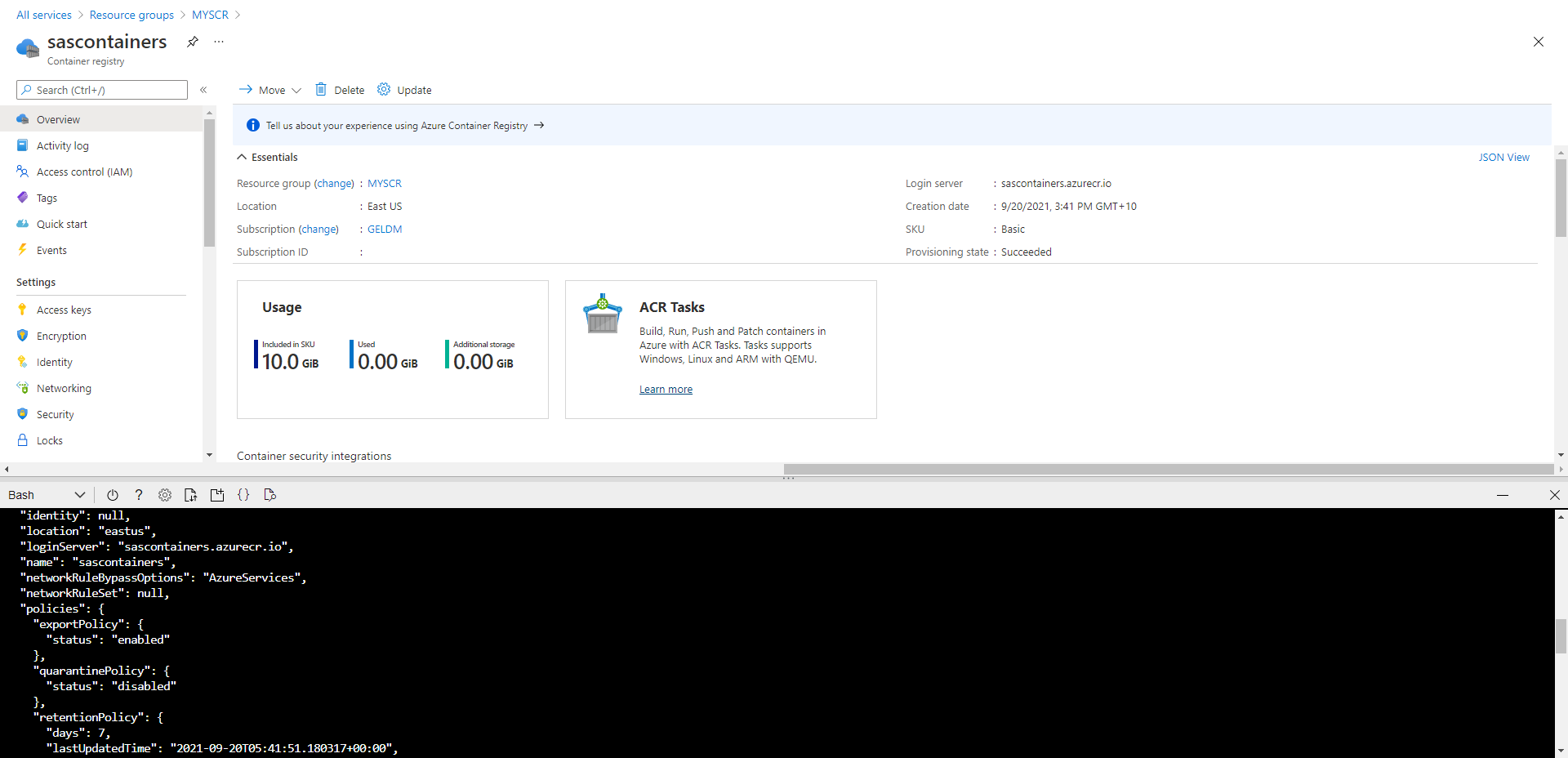Open a new Cloud Shell session
The image size is (1568, 758).
(x=216, y=495)
